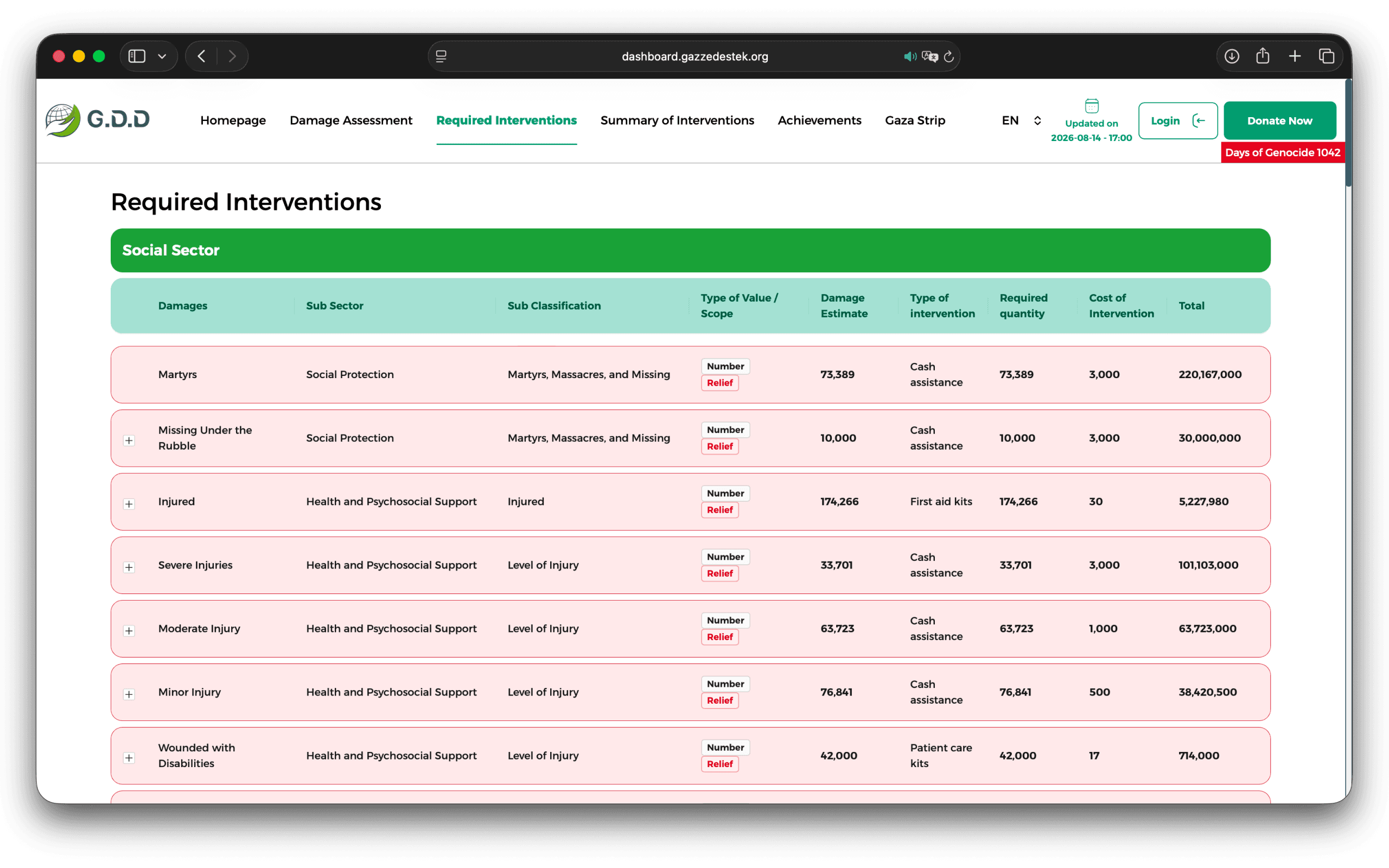Screen dimensions: 1389x868
Task: Open the EN language dropdown
Action: (x=1021, y=120)
